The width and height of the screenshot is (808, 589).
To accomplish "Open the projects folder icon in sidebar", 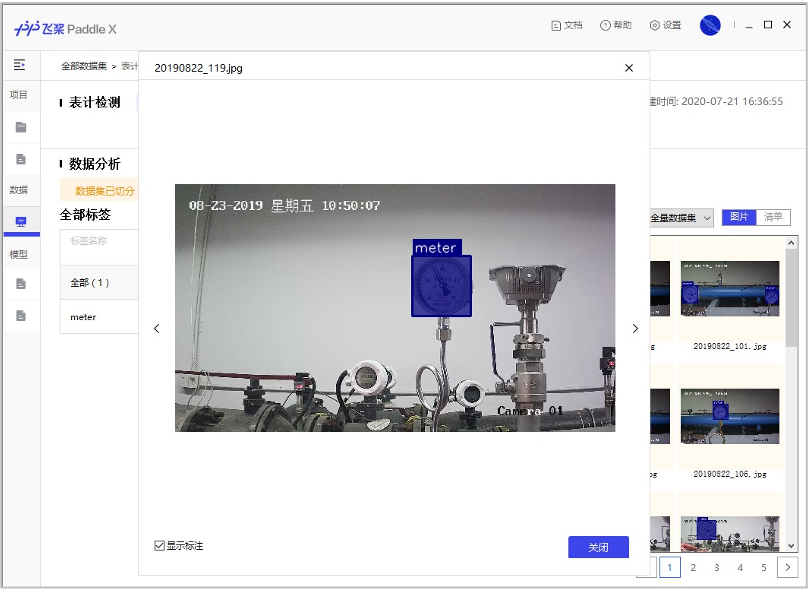I will pyautogui.click(x=20, y=127).
